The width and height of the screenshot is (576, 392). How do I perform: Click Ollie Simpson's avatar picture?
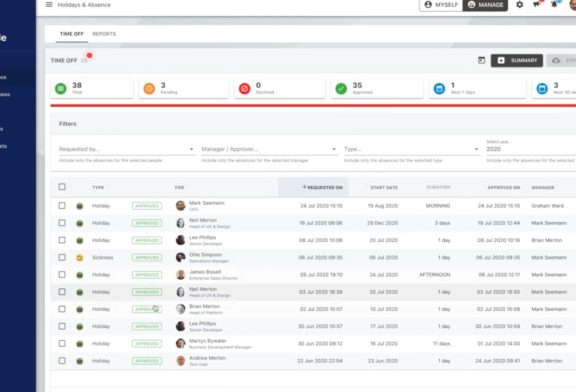pos(180,258)
